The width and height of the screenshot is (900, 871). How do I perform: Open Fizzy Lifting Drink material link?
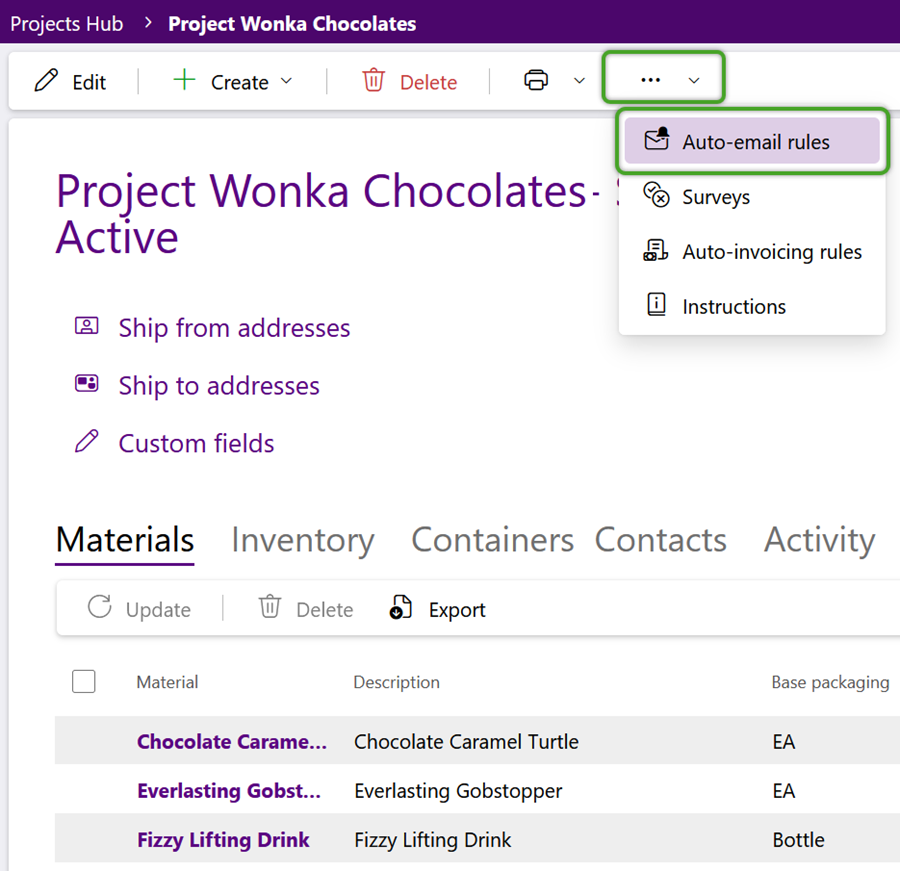coord(223,839)
